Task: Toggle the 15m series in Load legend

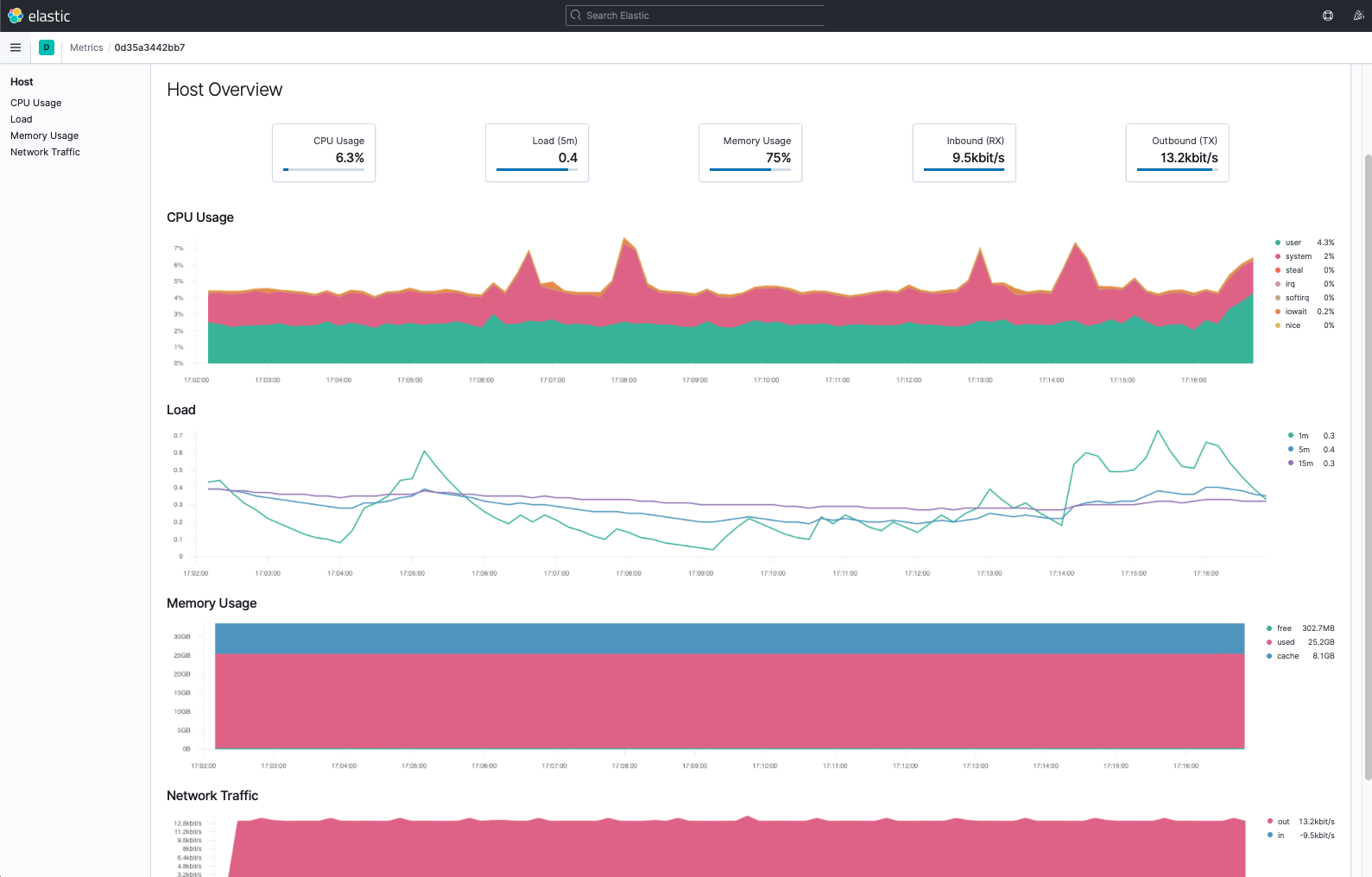Action: pos(1306,464)
